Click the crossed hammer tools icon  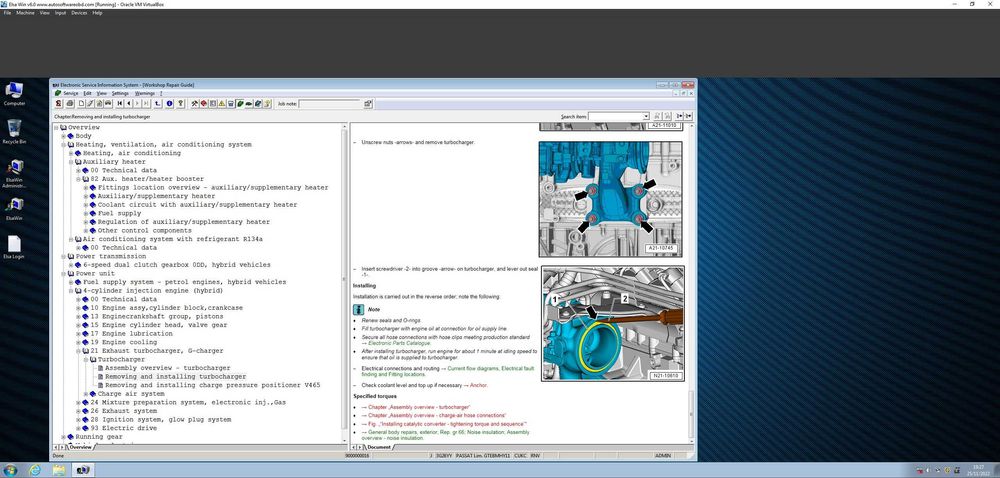[x=195, y=103]
